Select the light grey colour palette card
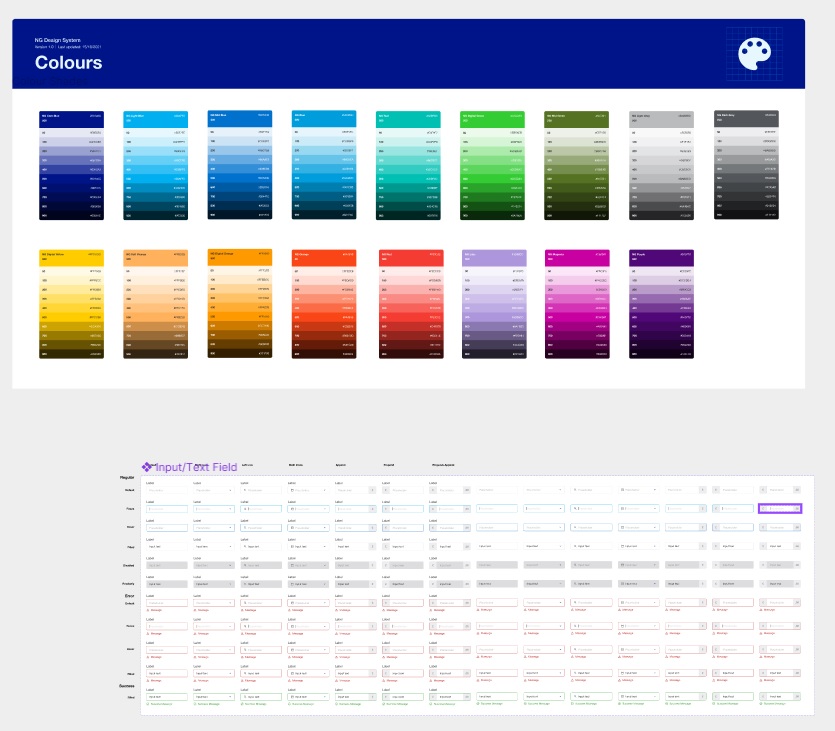835x731 pixels. tap(660, 165)
